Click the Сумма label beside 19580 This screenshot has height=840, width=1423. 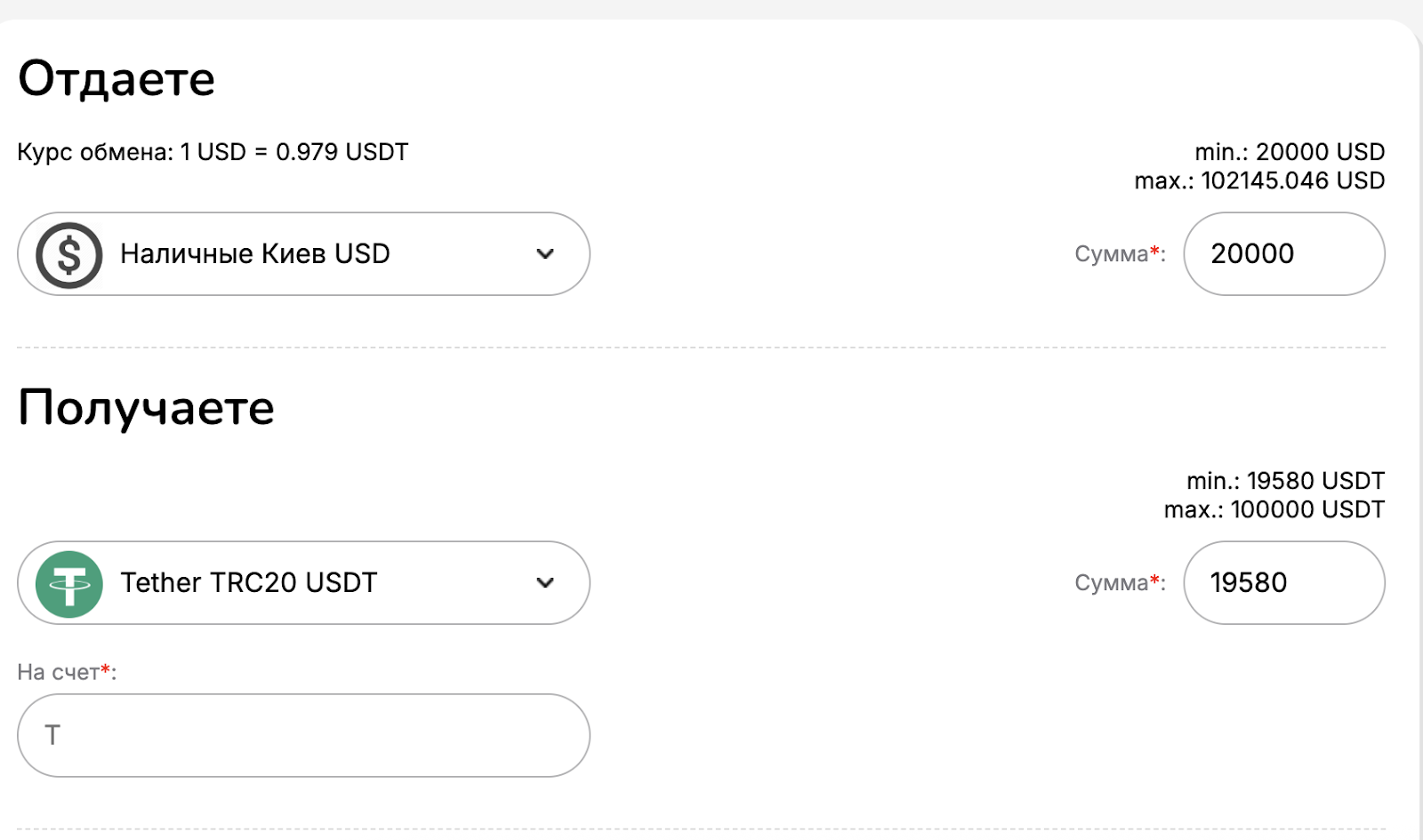1112,583
